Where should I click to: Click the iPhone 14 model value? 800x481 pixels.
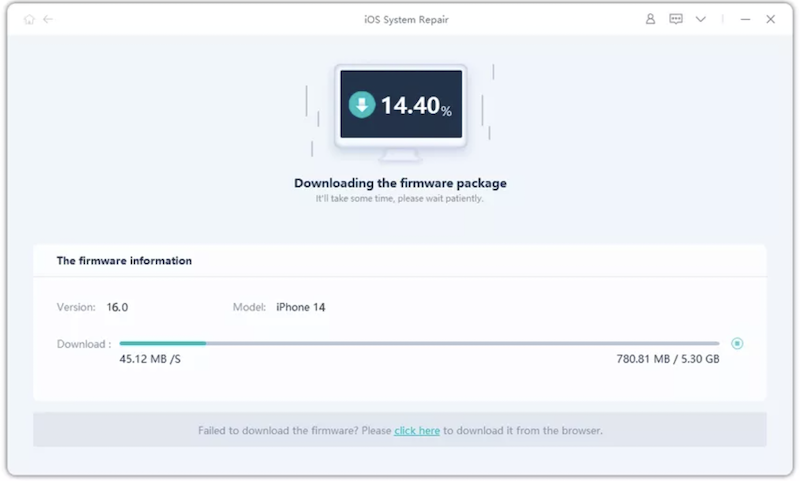click(x=300, y=307)
